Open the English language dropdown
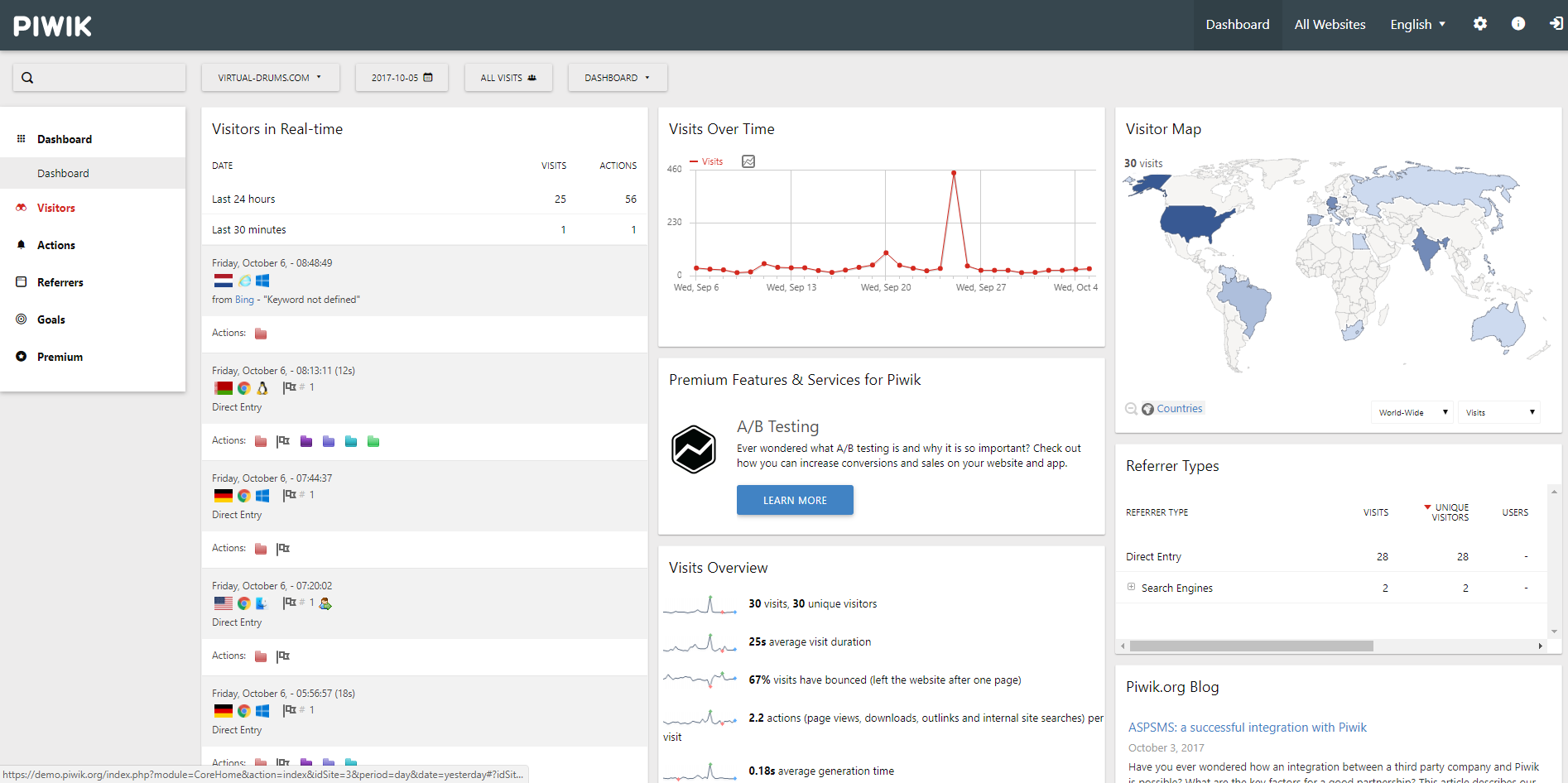This screenshot has height=783, width=1568. coord(1417,25)
